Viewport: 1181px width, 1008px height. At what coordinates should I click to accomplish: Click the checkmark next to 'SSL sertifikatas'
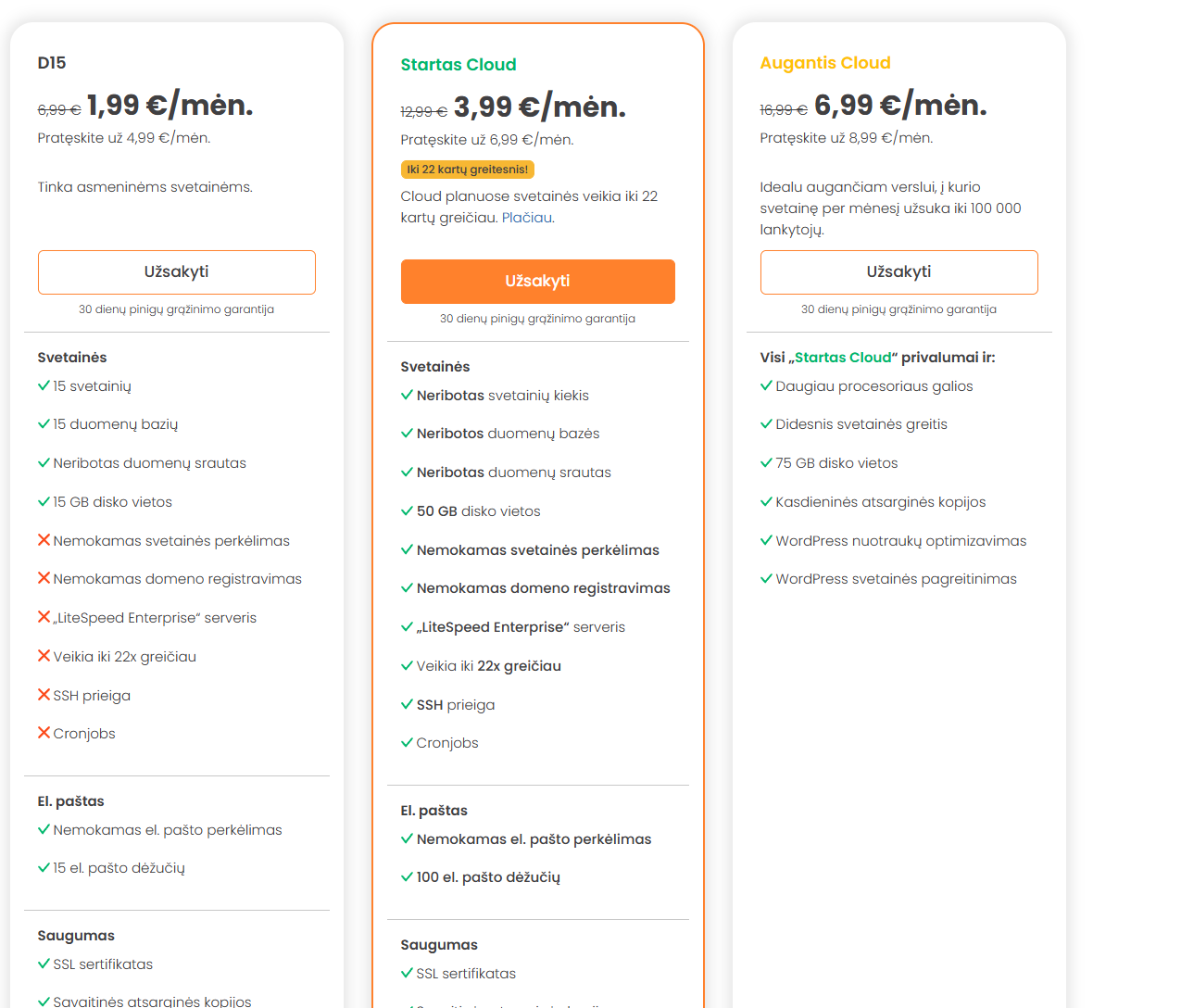coord(43,964)
